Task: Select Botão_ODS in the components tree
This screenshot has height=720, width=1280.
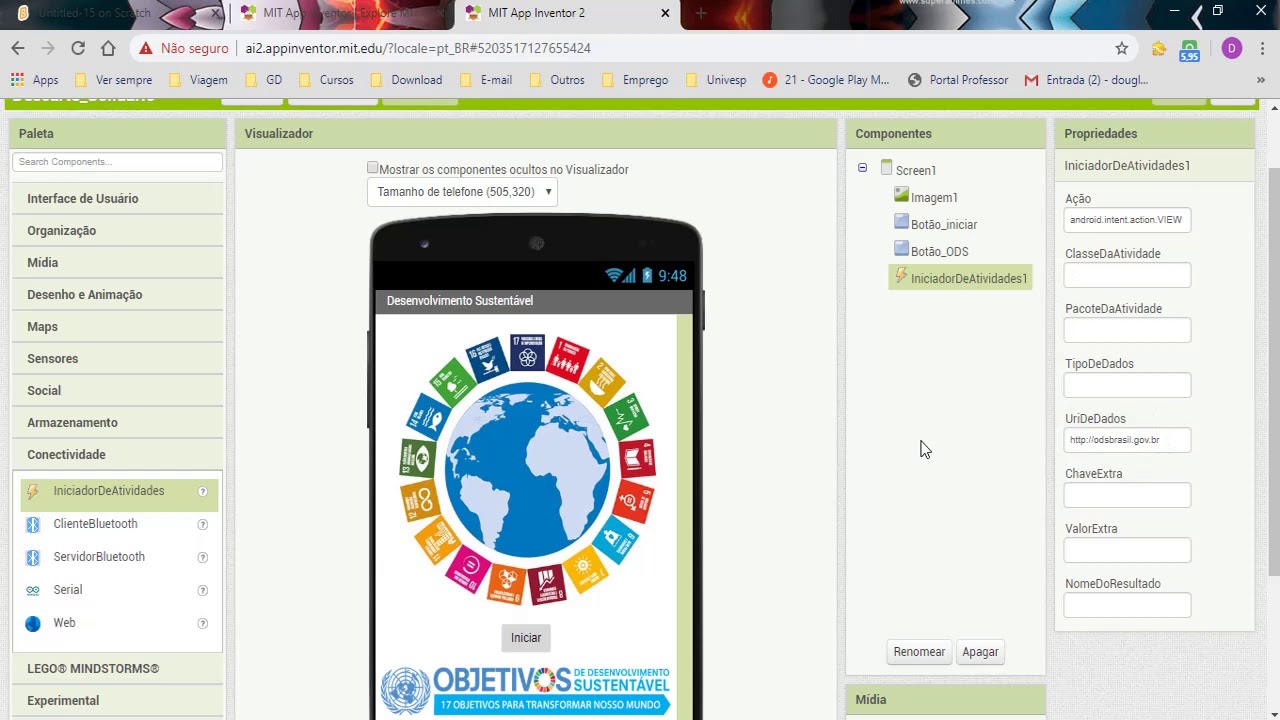Action: (x=931, y=251)
